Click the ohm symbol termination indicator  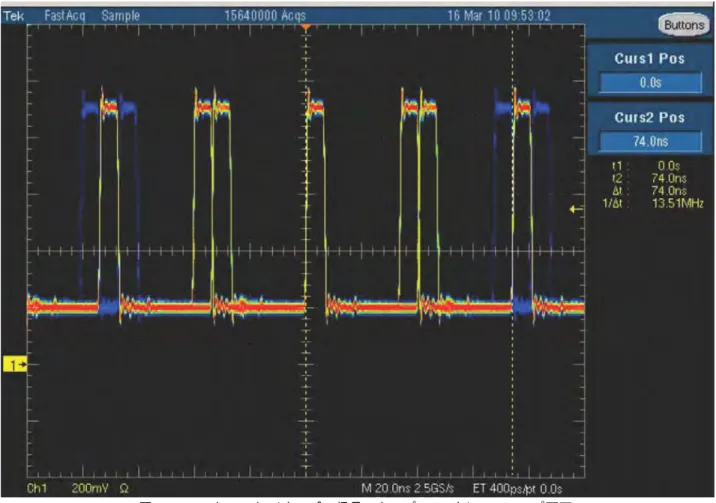124,489
